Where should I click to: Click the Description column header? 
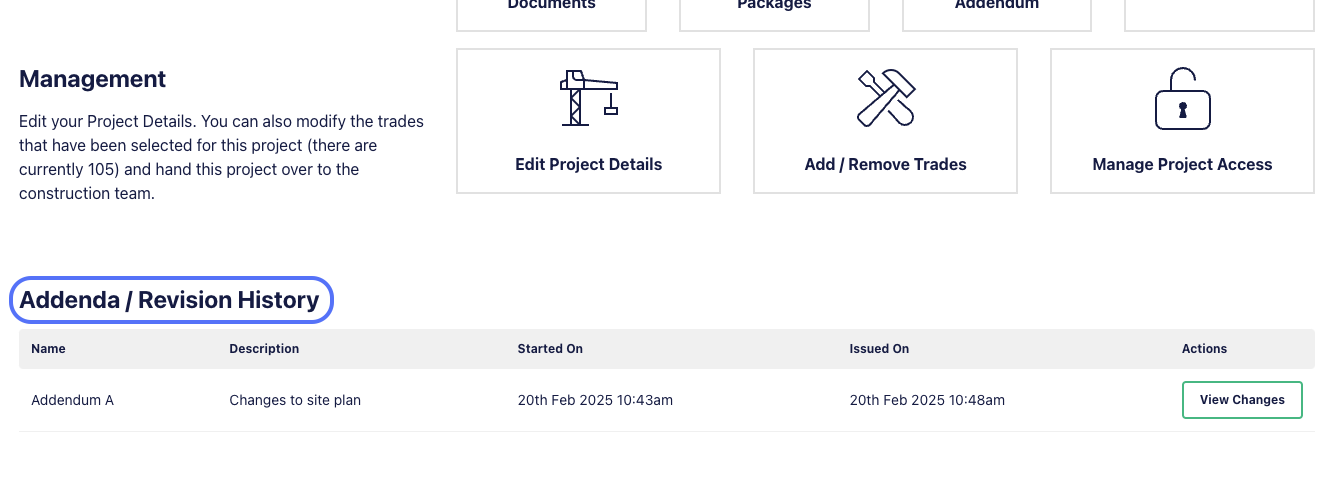pos(264,349)
